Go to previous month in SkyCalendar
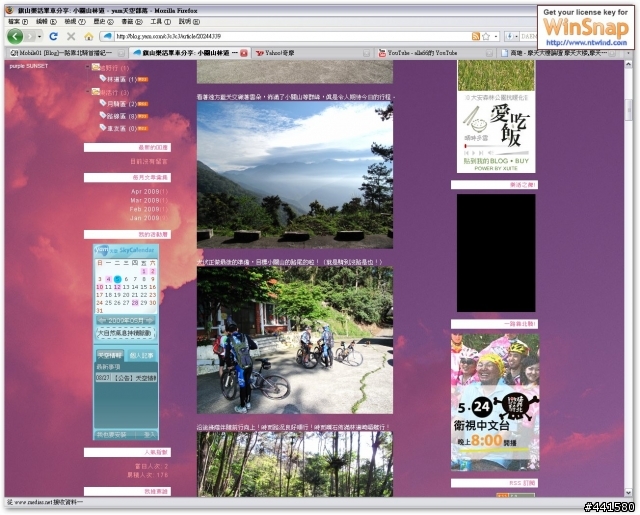The width and height of the screenshot is (640, 515). point(102,320)
